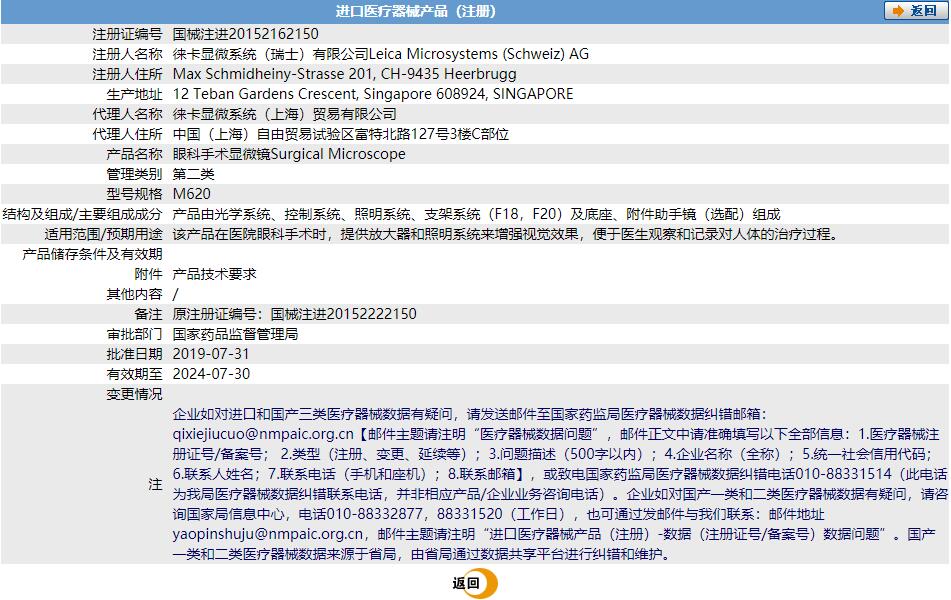951x600 pixels.
Task: Click the 其他内容 value slash
Action: (175, 294)
